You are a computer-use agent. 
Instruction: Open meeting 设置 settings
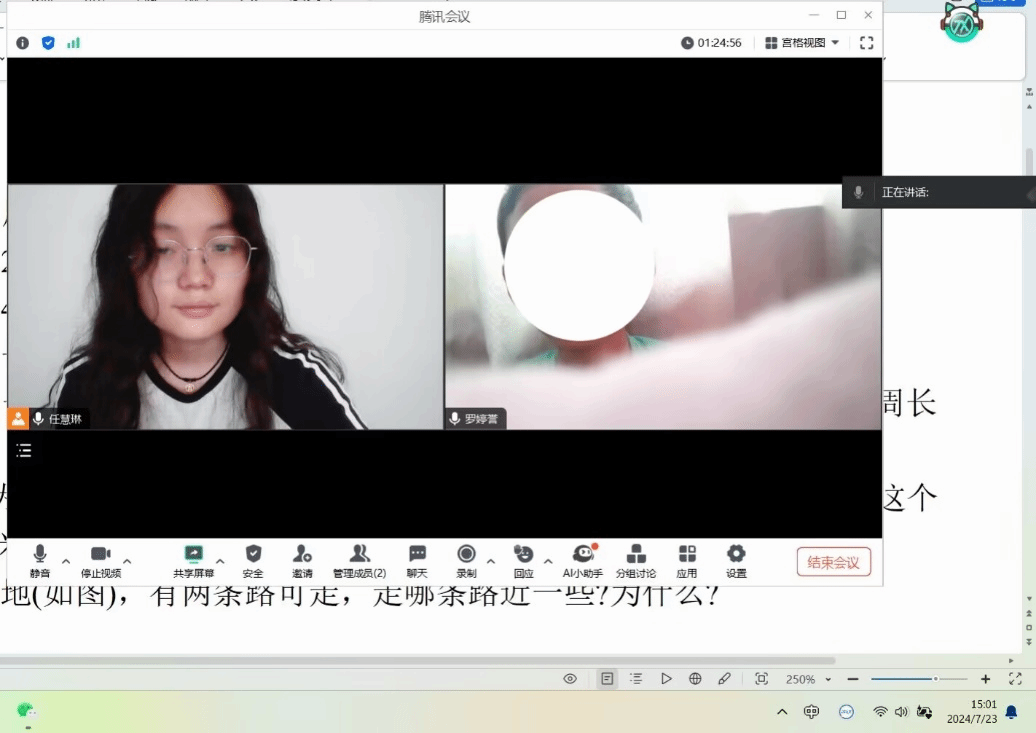pos(736,560)
